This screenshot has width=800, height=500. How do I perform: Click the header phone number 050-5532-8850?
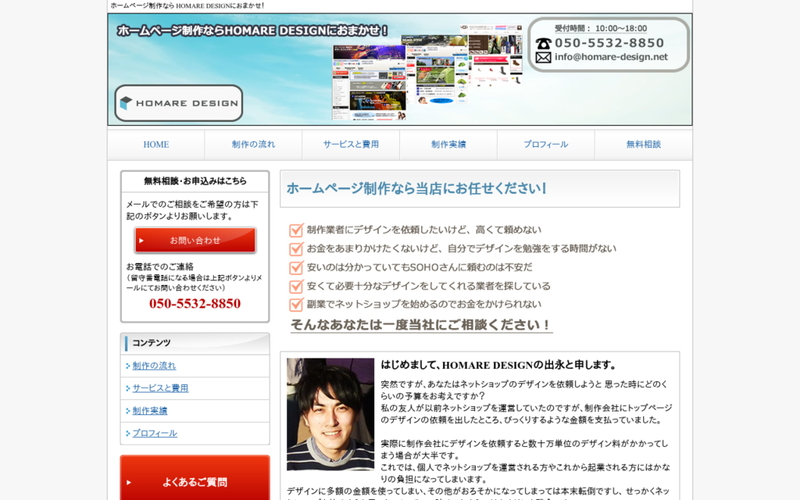[609, 43]
